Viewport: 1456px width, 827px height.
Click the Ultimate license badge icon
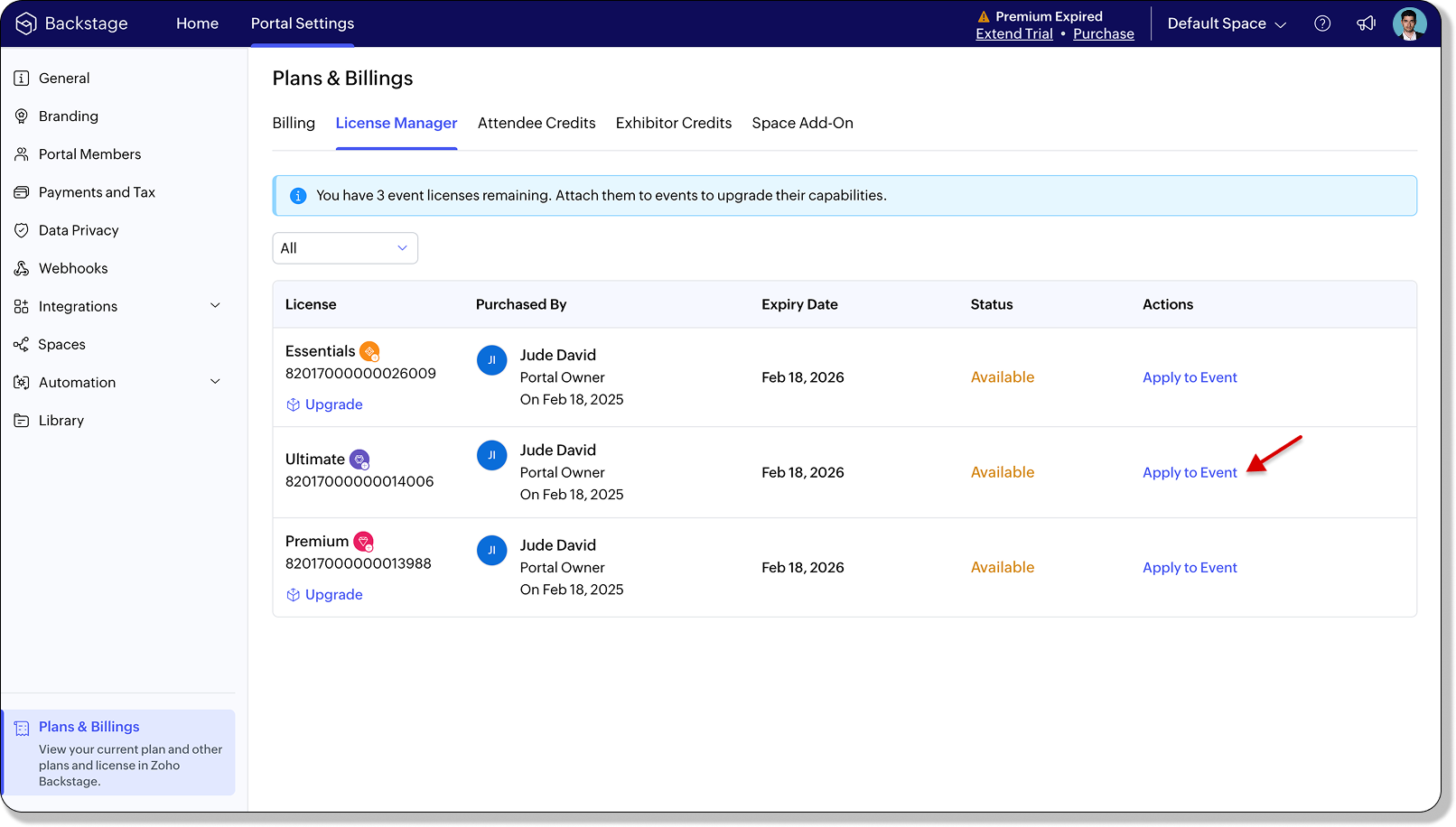359,460
